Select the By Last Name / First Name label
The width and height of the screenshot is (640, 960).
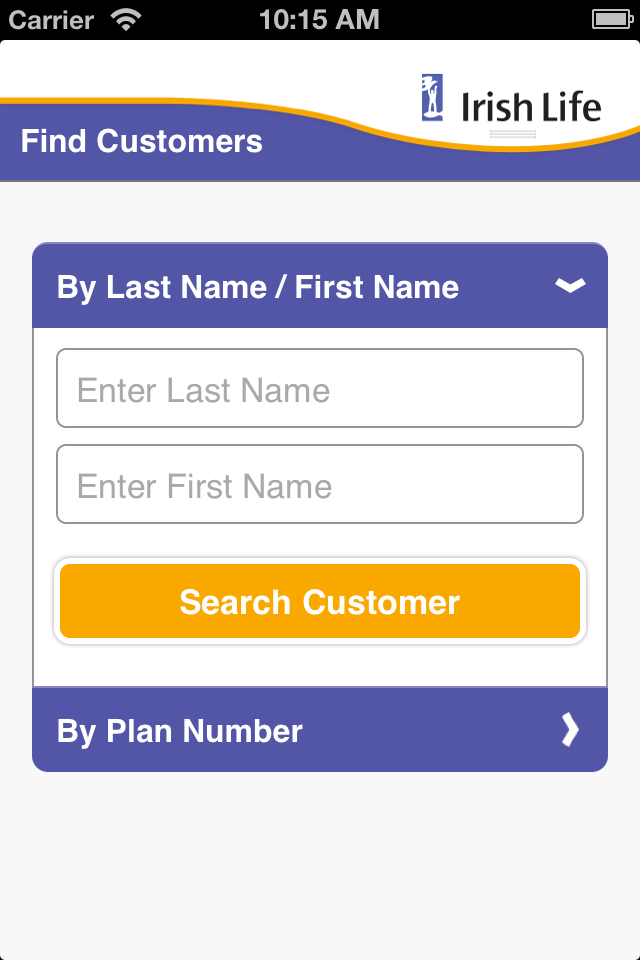click(x=258, y=287)
